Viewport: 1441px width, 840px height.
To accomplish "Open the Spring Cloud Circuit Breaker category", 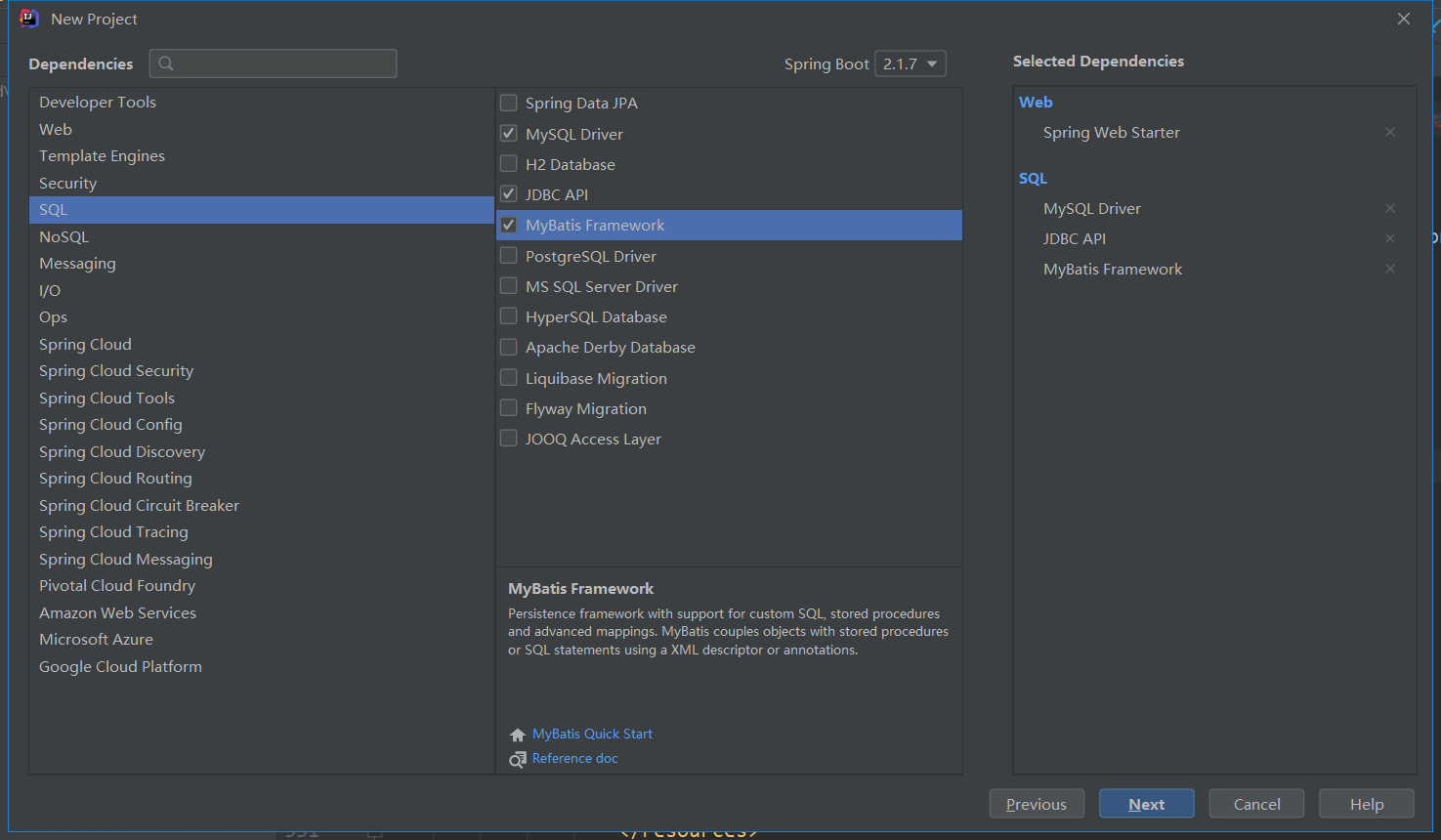I will [x=262, y=505].
